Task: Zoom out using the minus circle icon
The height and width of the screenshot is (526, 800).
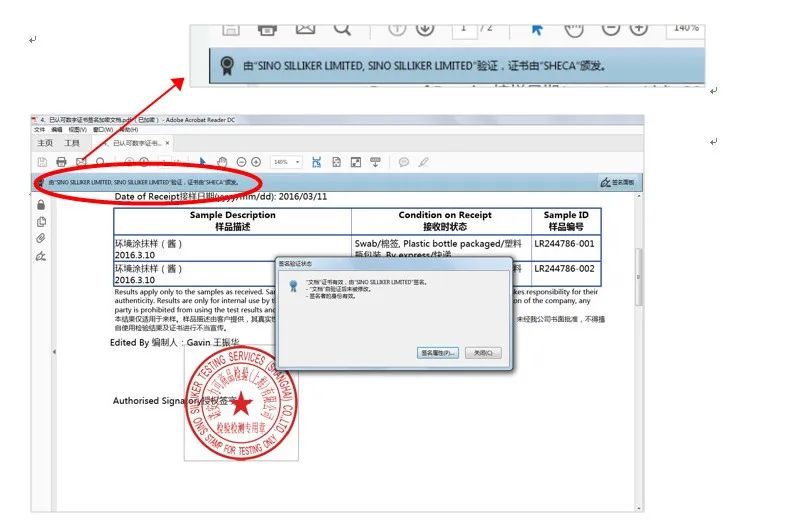Action: pos(241,162)
